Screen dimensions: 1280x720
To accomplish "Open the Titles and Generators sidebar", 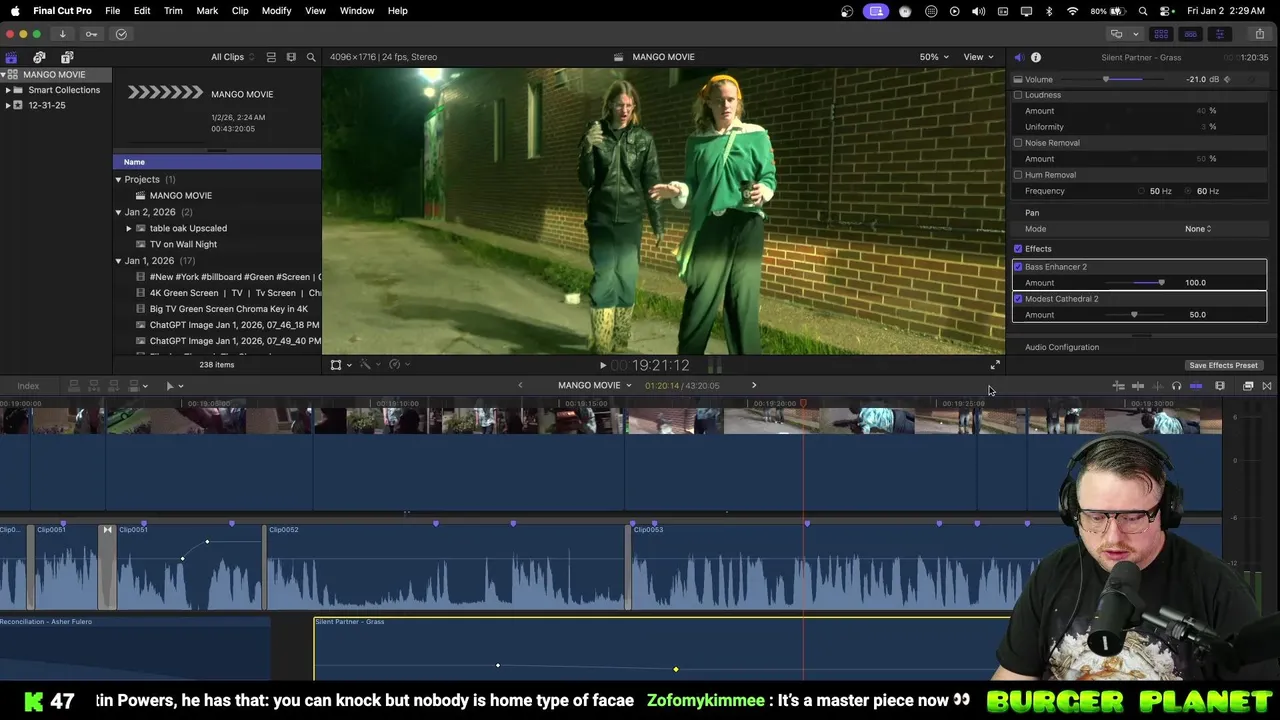I will pyautogui.click(x=67, y=58).
